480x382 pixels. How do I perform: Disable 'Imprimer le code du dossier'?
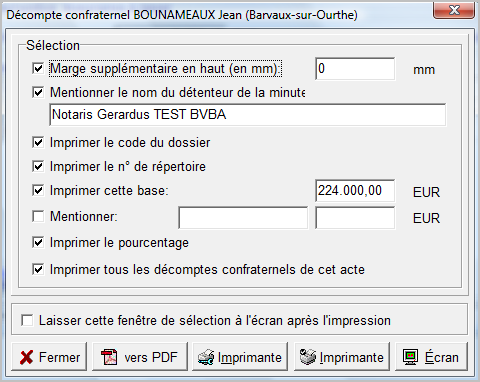38,142
